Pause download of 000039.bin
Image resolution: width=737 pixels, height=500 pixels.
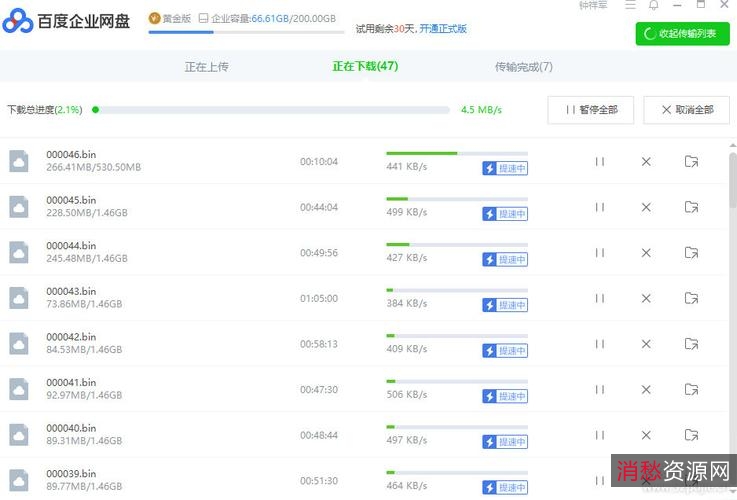599,481
